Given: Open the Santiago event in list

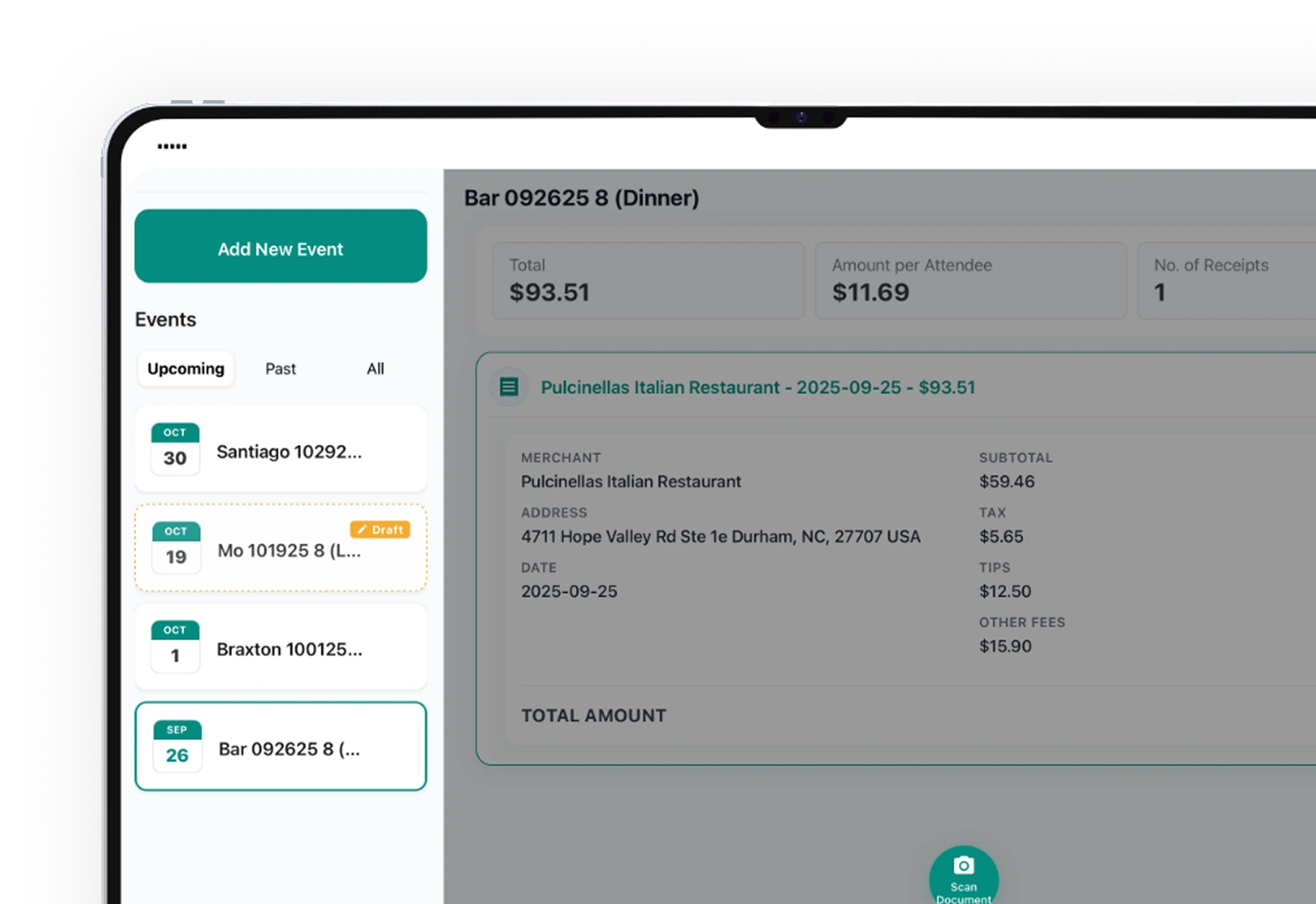Looking at the screenshot, I should click(289, 452).
